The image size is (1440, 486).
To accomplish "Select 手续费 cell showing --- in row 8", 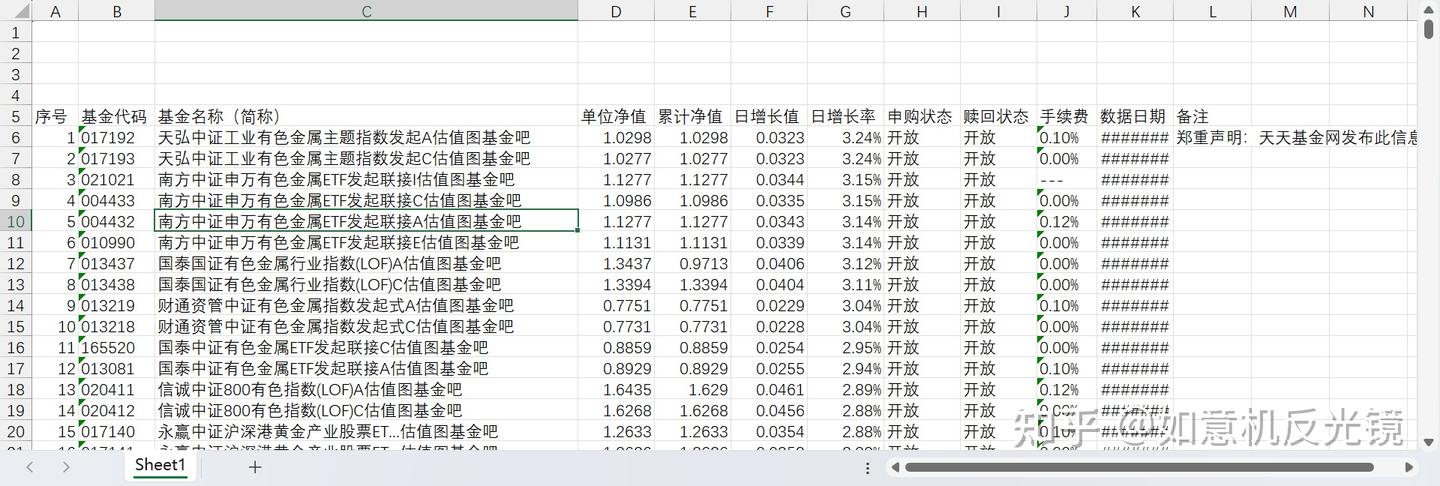I will [x=1067, y=179].
